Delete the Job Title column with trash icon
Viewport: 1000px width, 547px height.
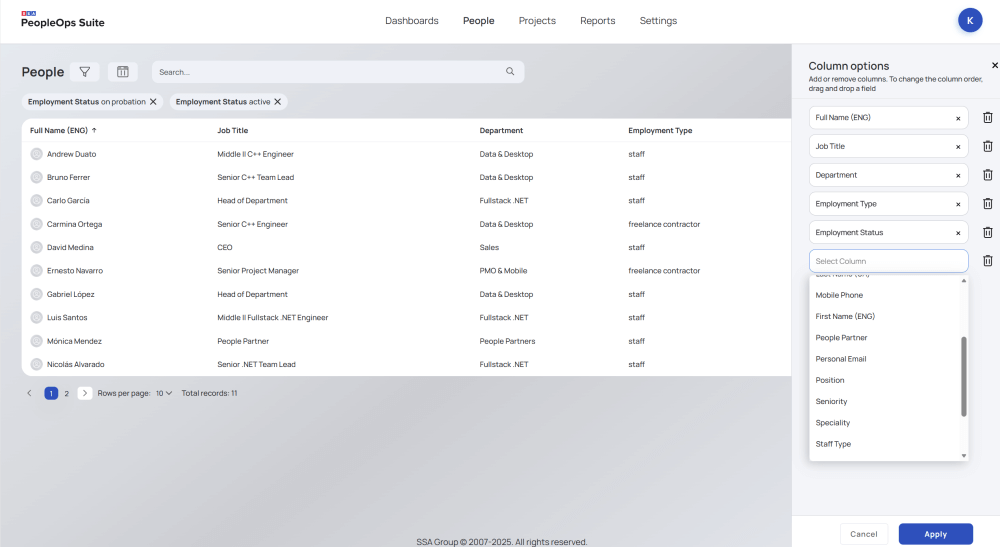click(987, 146)
